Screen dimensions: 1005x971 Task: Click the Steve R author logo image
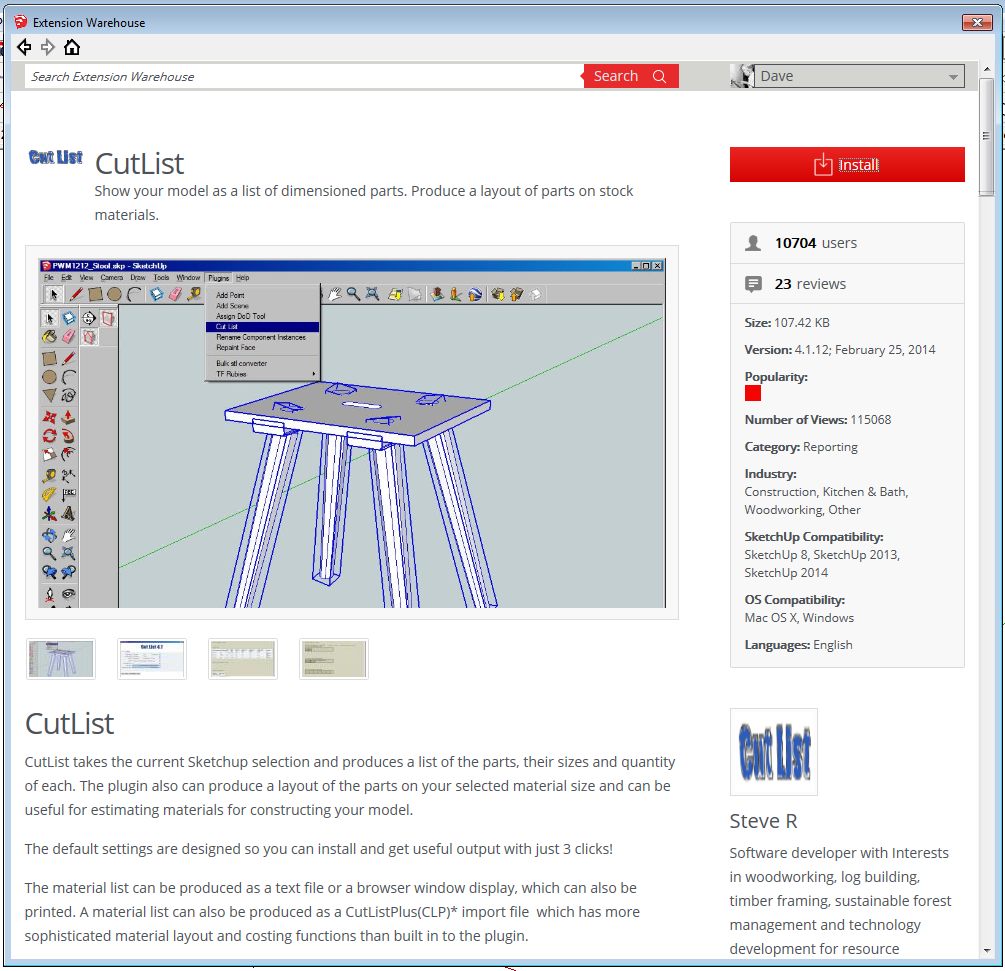773,752
